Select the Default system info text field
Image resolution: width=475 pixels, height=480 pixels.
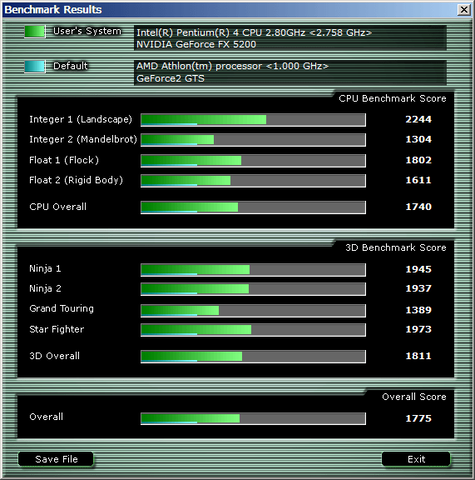click(x=290, y=72)
